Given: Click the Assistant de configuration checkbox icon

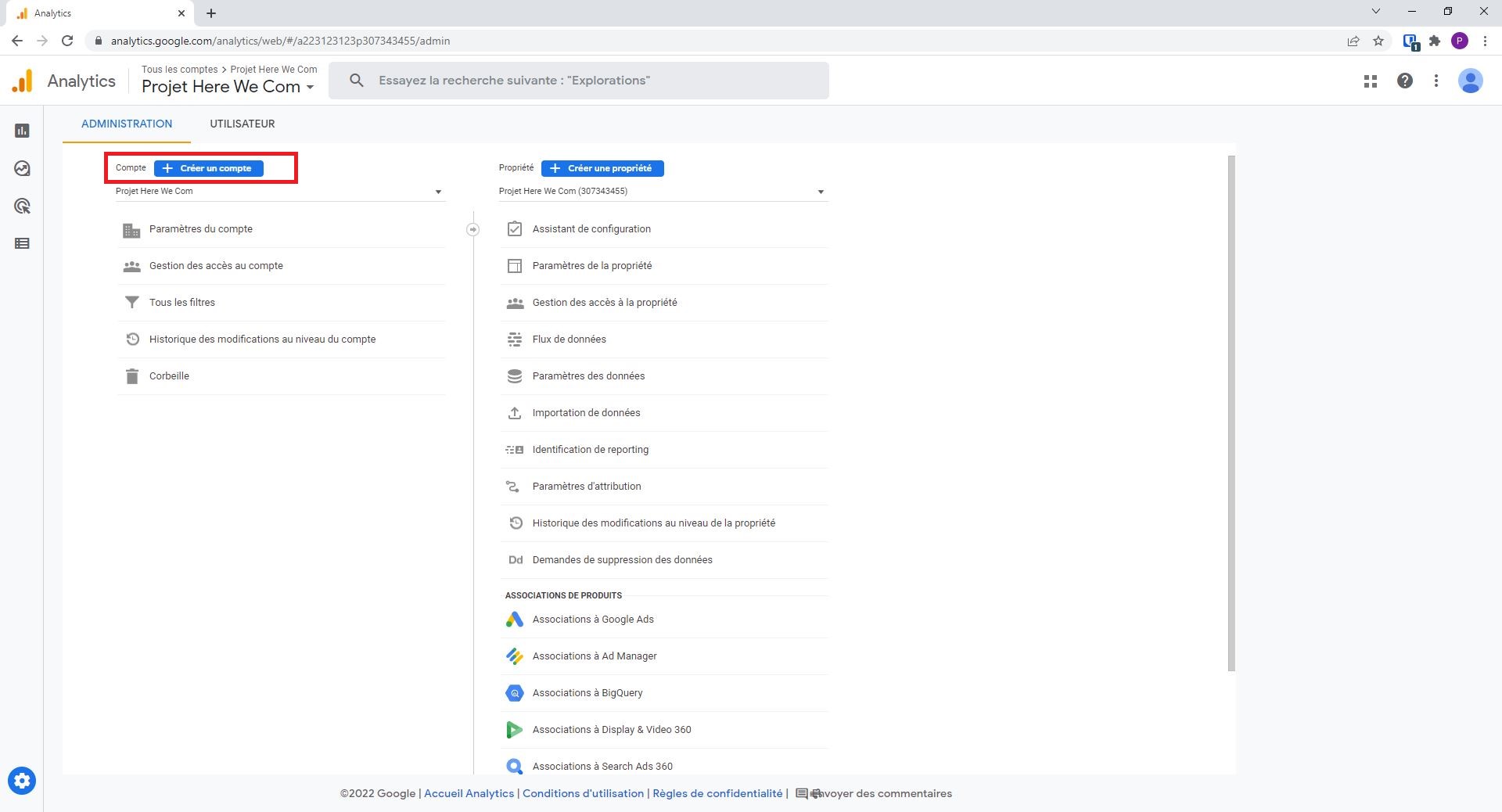Looking at the screenshot, I should (515, 229).
